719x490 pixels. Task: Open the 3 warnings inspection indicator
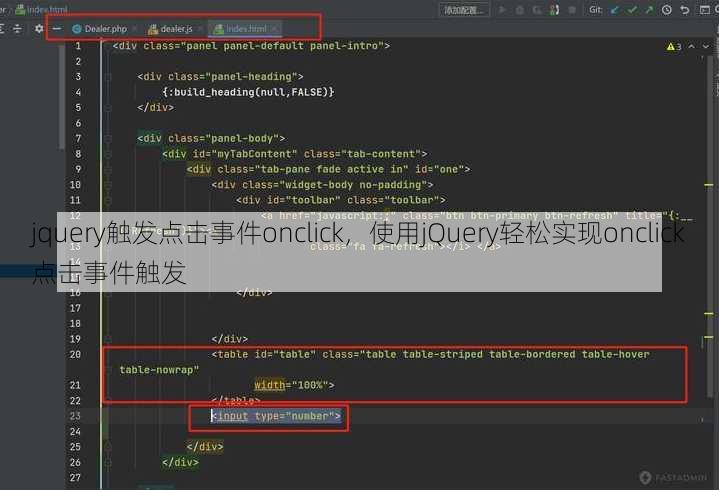[674, 47]
